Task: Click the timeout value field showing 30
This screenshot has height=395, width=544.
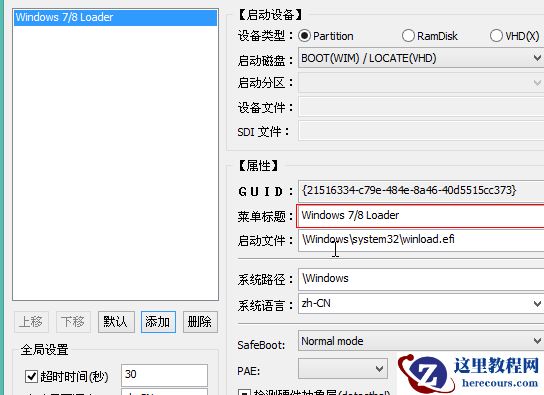Action: [164, 375]
